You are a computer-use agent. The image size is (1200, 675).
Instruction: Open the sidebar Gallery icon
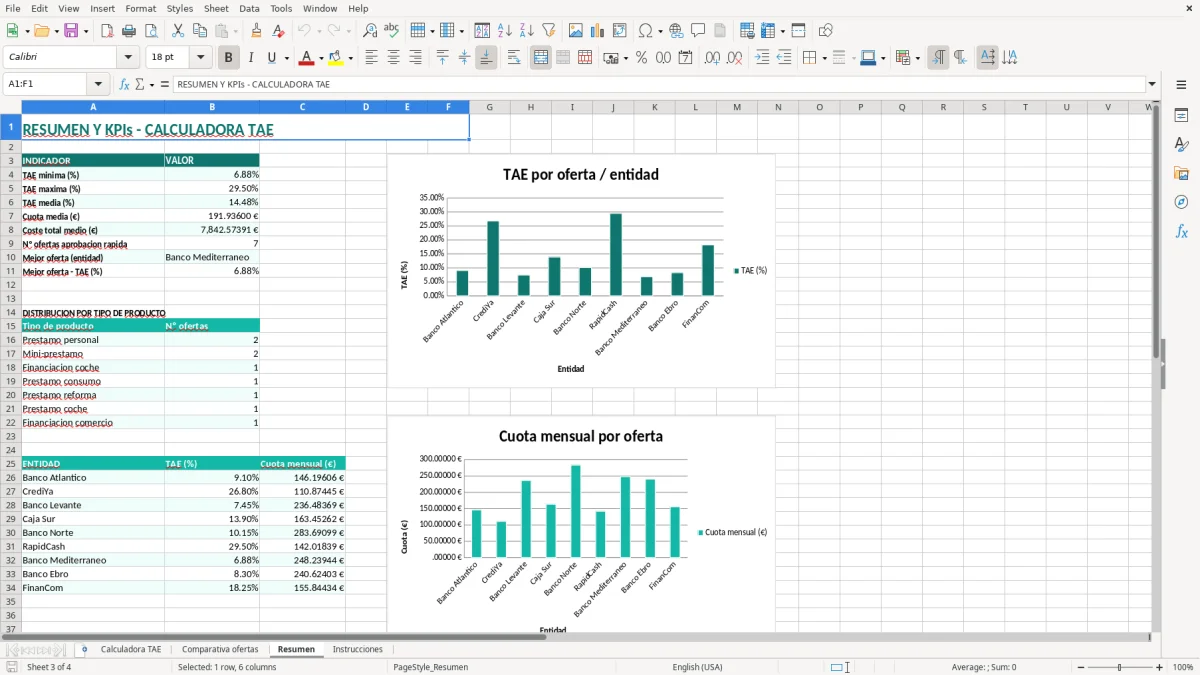click(x=1181, y=173)
